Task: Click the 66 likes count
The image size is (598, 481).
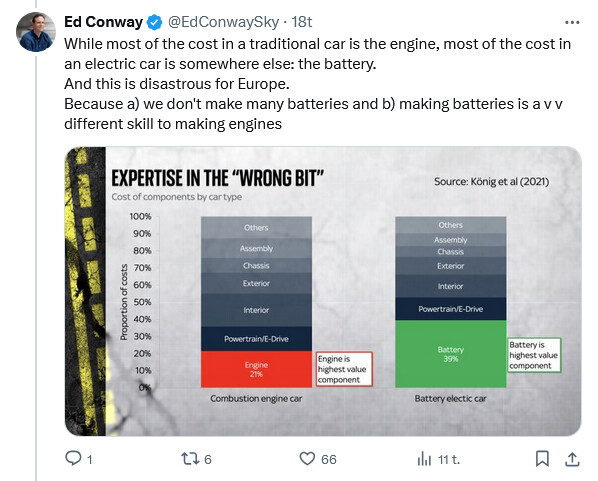Action: pyautogui.click(x=329, y=459)
